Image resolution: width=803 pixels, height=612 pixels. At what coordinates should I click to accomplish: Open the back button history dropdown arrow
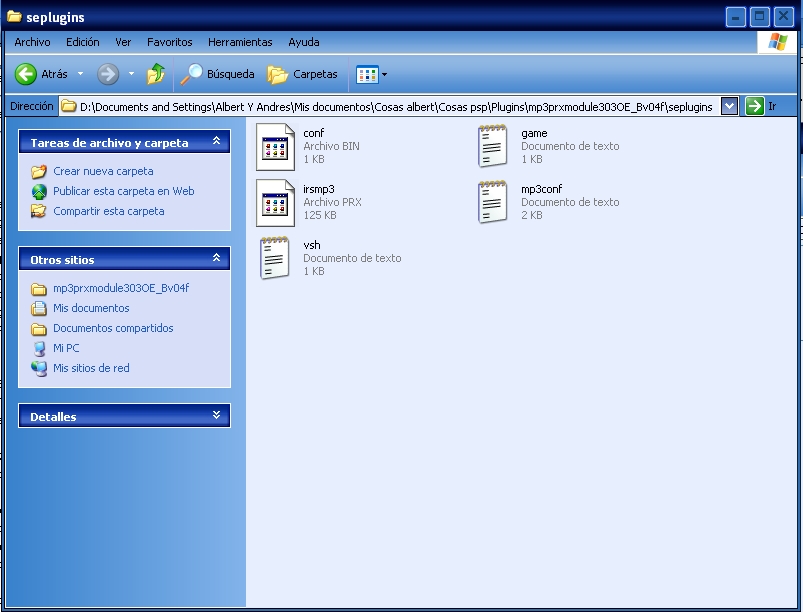coord(81,74)
